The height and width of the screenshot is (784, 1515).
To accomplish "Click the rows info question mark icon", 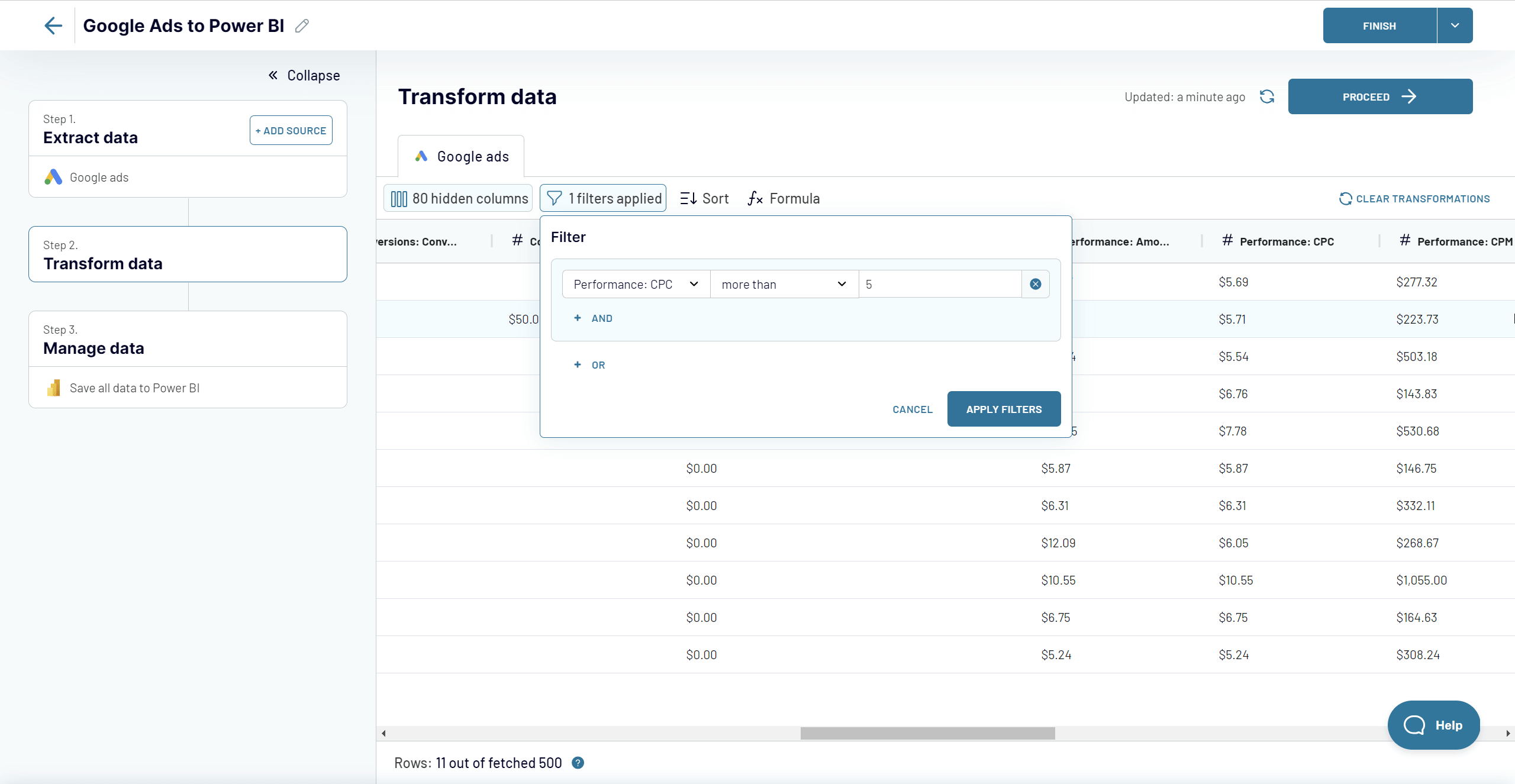I will tap(578, 763).
